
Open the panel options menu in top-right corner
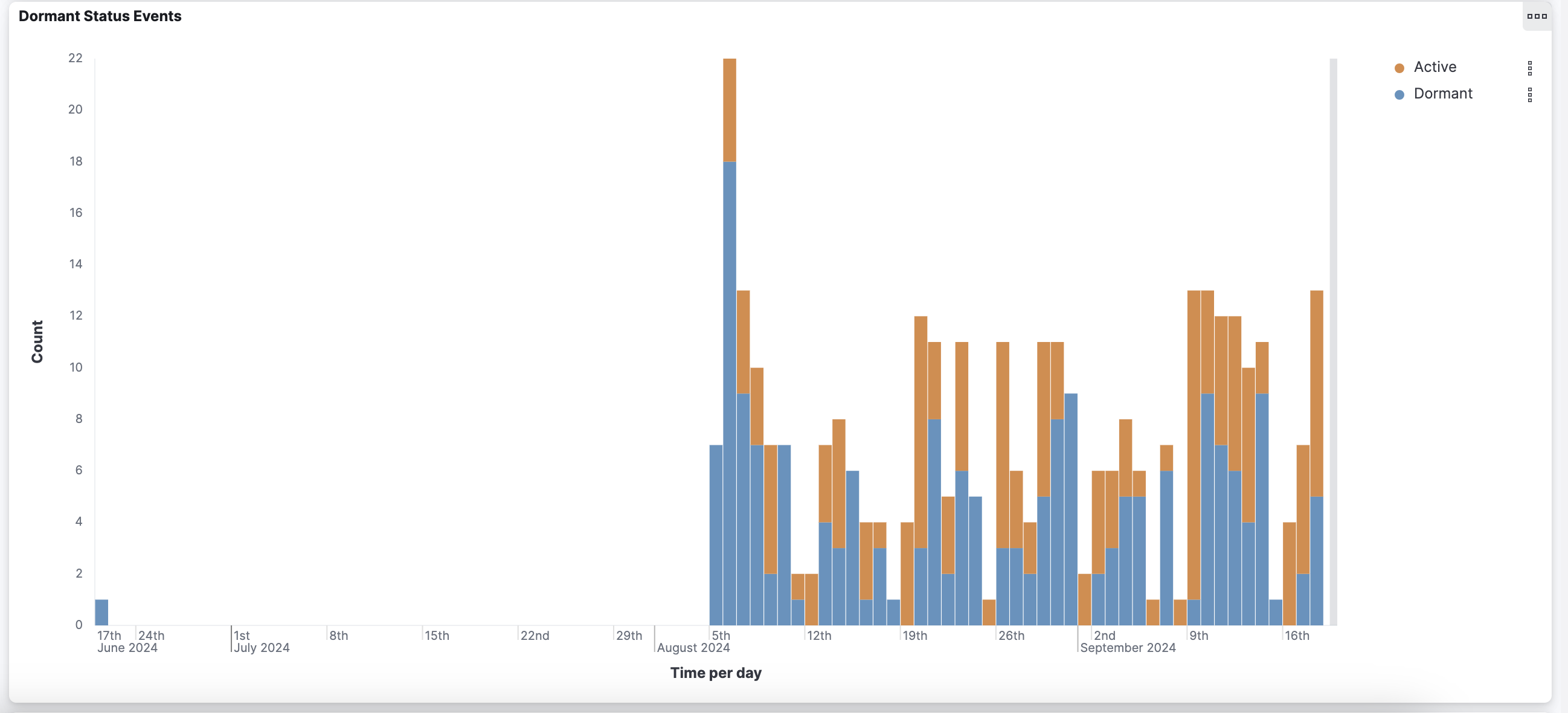1537,16
